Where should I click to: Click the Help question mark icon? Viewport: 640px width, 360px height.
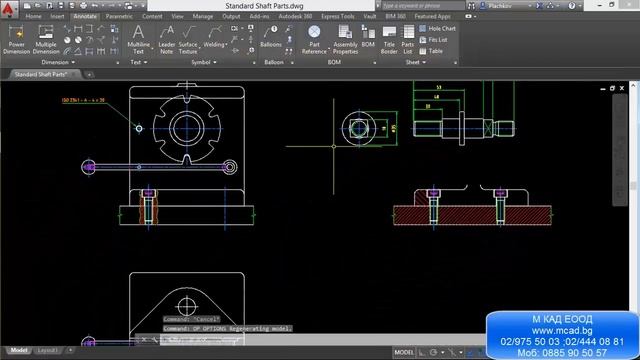point(572,6)
